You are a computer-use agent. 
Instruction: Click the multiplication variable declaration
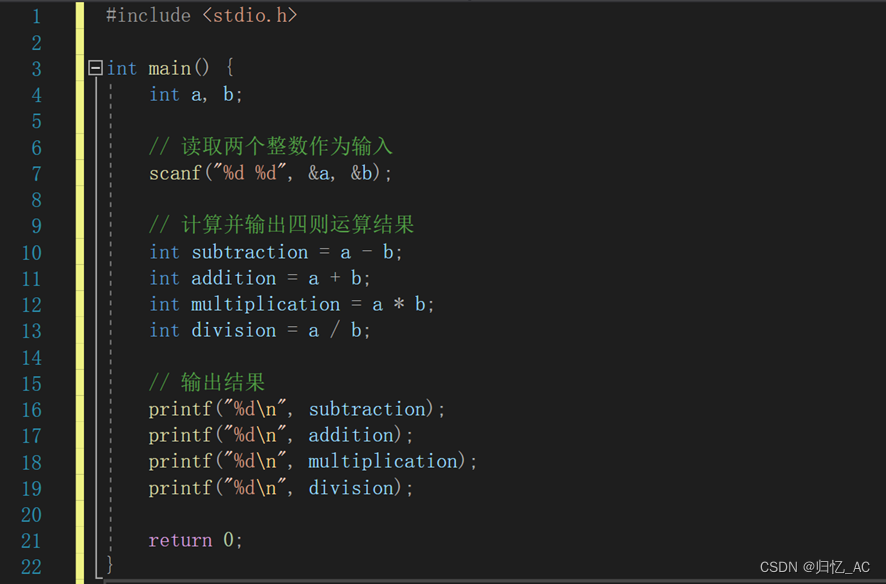(x=266, y=304)
